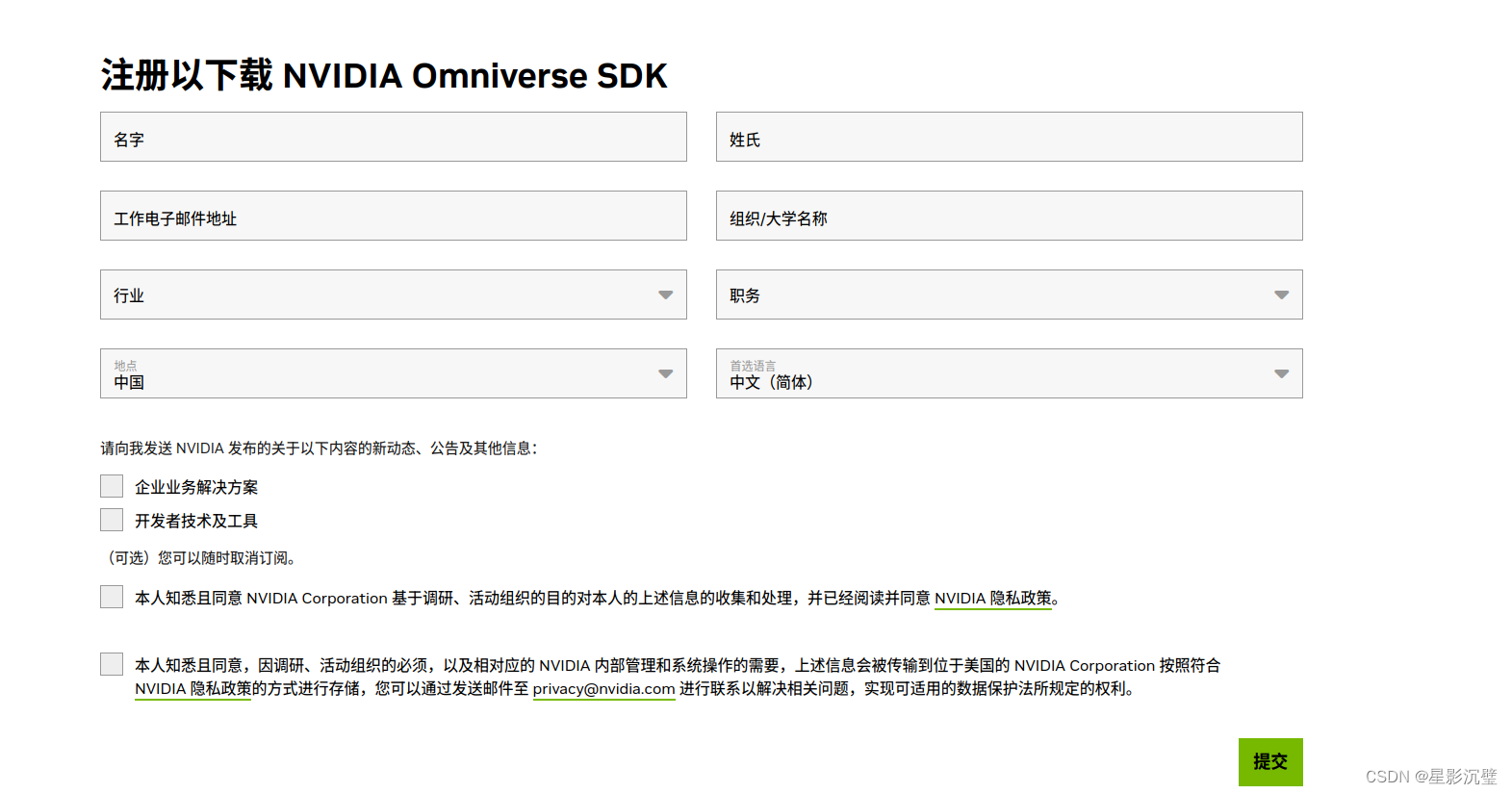Click the 名字 (first name) input field
This screenshot has width=1512, height=794.
click(393, 137)
